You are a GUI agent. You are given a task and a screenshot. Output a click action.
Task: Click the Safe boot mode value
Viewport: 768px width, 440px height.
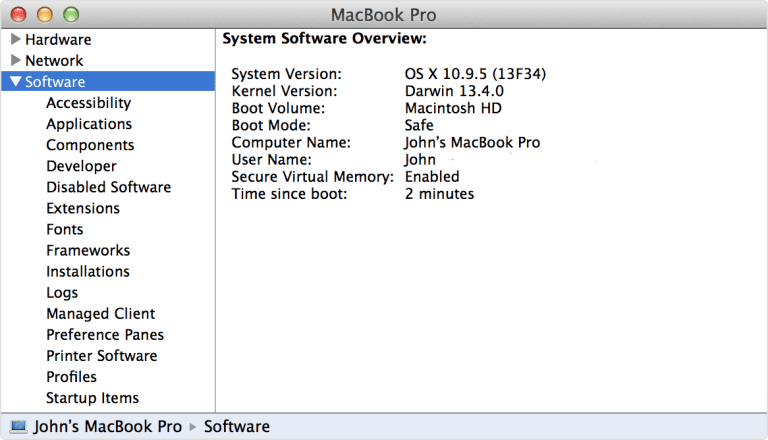click(419, 125)
